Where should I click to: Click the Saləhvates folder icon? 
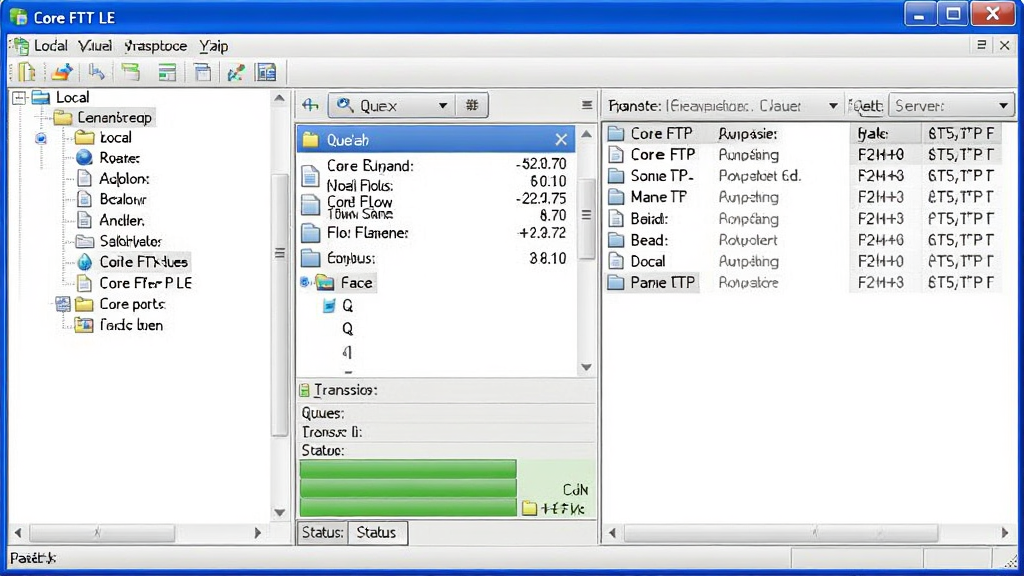click(84, 241)
